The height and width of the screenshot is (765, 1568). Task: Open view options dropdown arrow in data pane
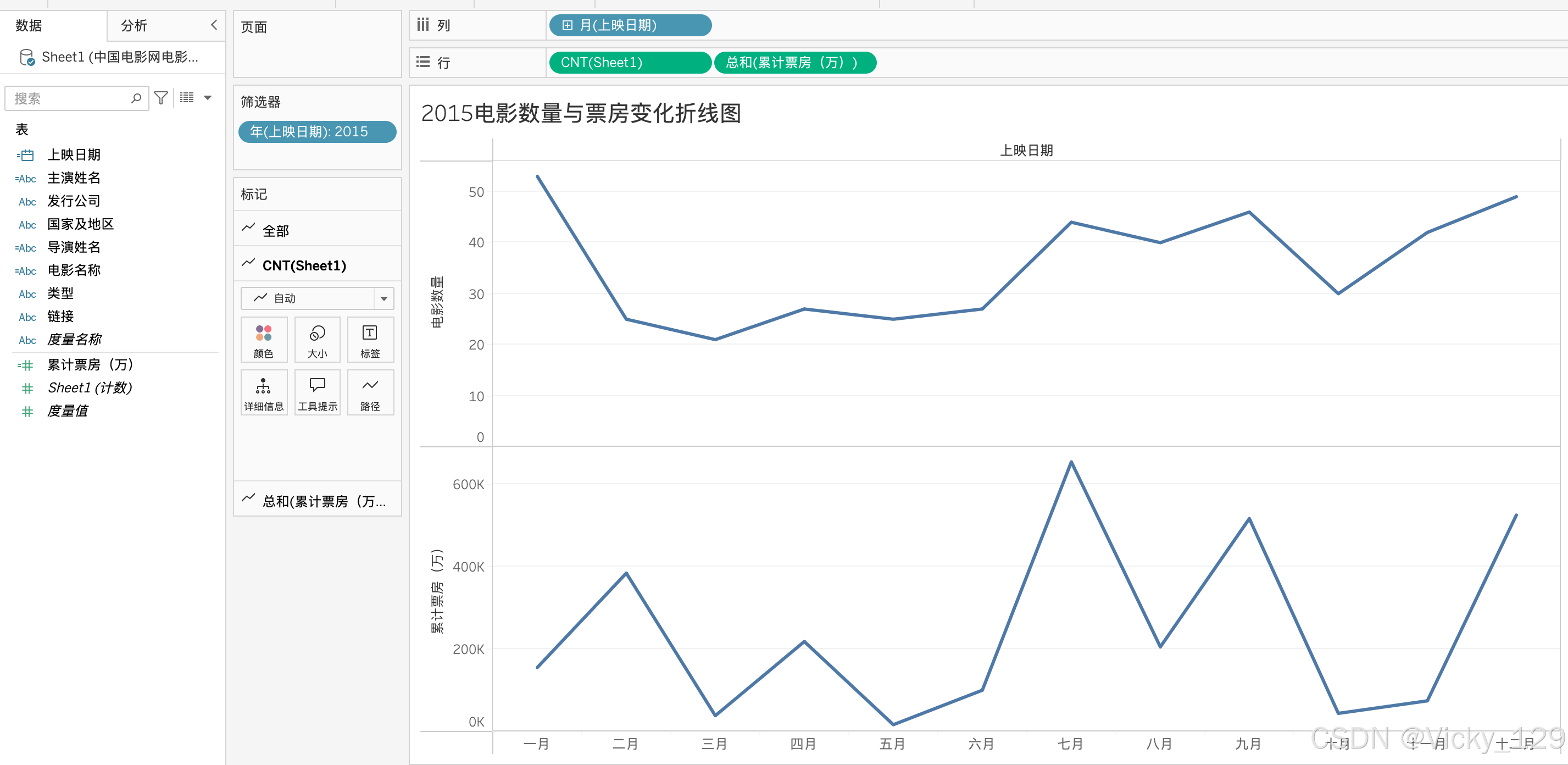coord(208,98)
